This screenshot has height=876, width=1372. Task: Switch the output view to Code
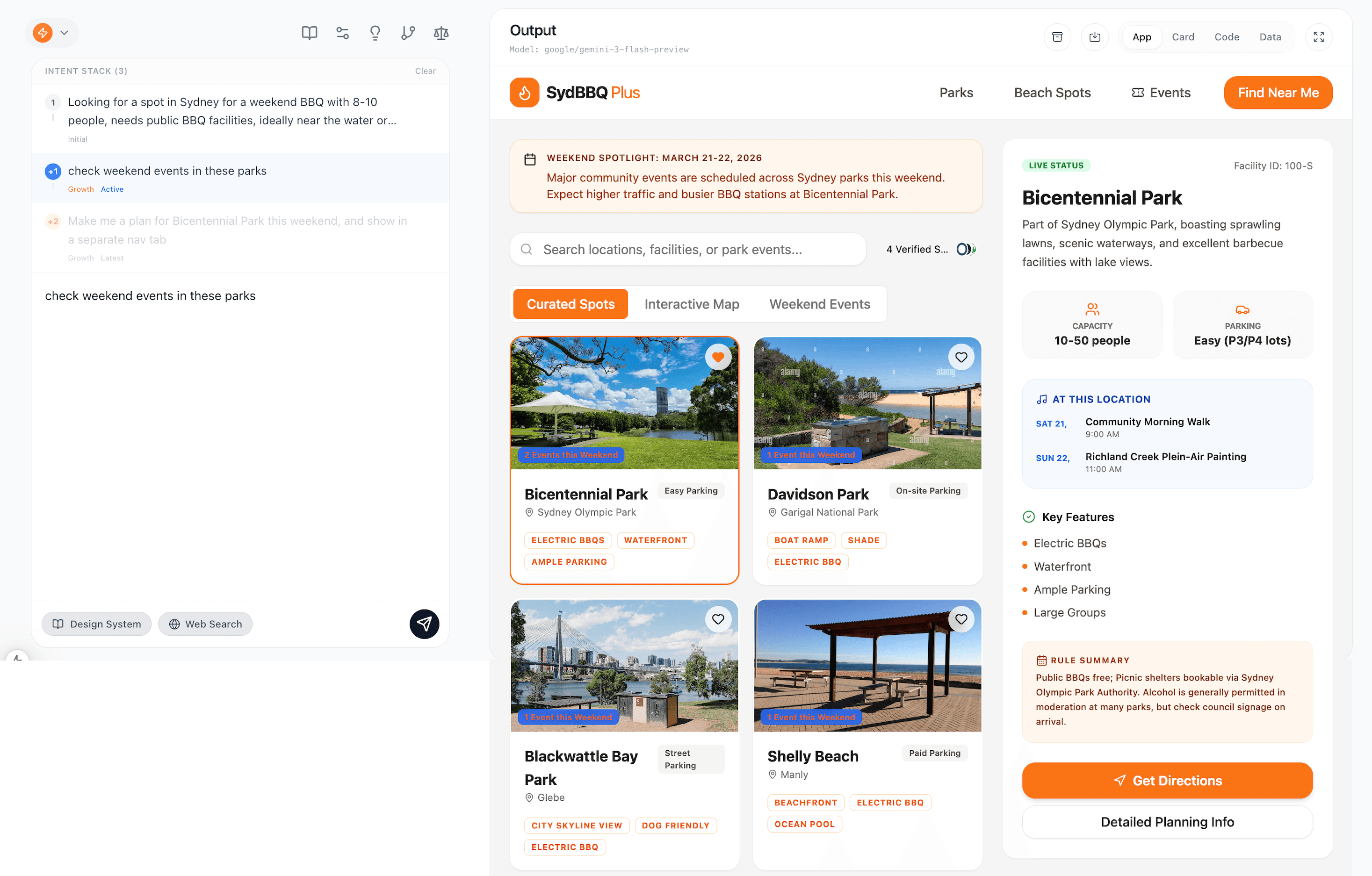tap(1226, 37)
